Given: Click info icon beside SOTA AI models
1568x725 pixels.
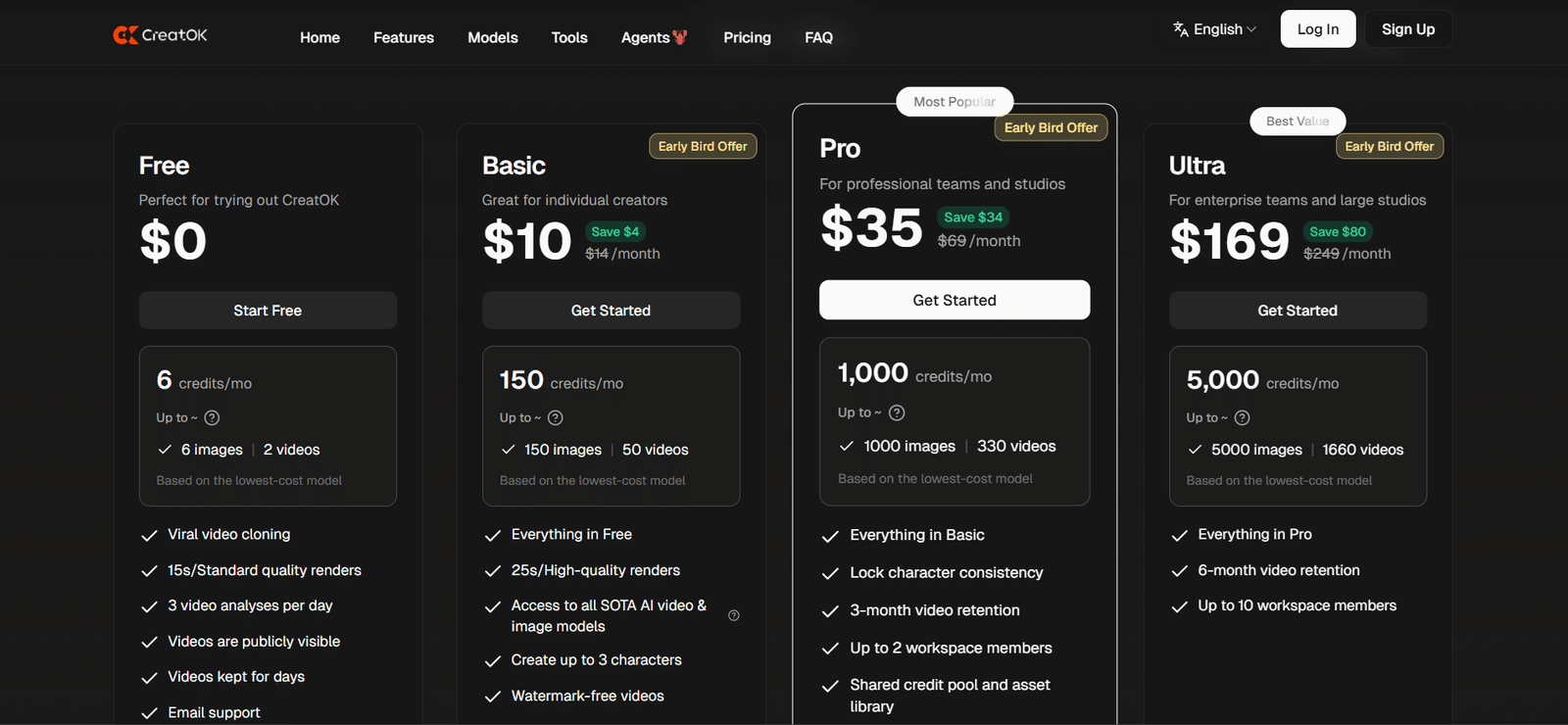Looking at the screenshot, I should point(734,615).
